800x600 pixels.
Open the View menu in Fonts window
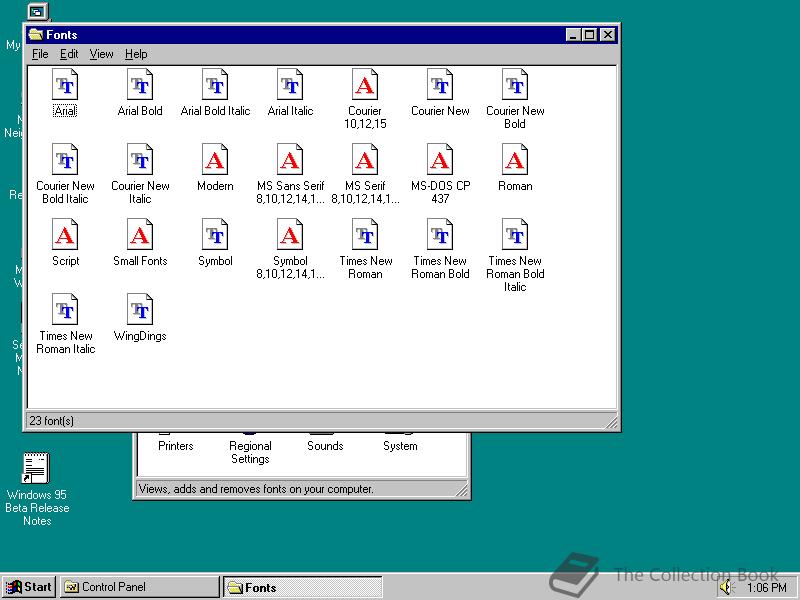pos(101,54)
